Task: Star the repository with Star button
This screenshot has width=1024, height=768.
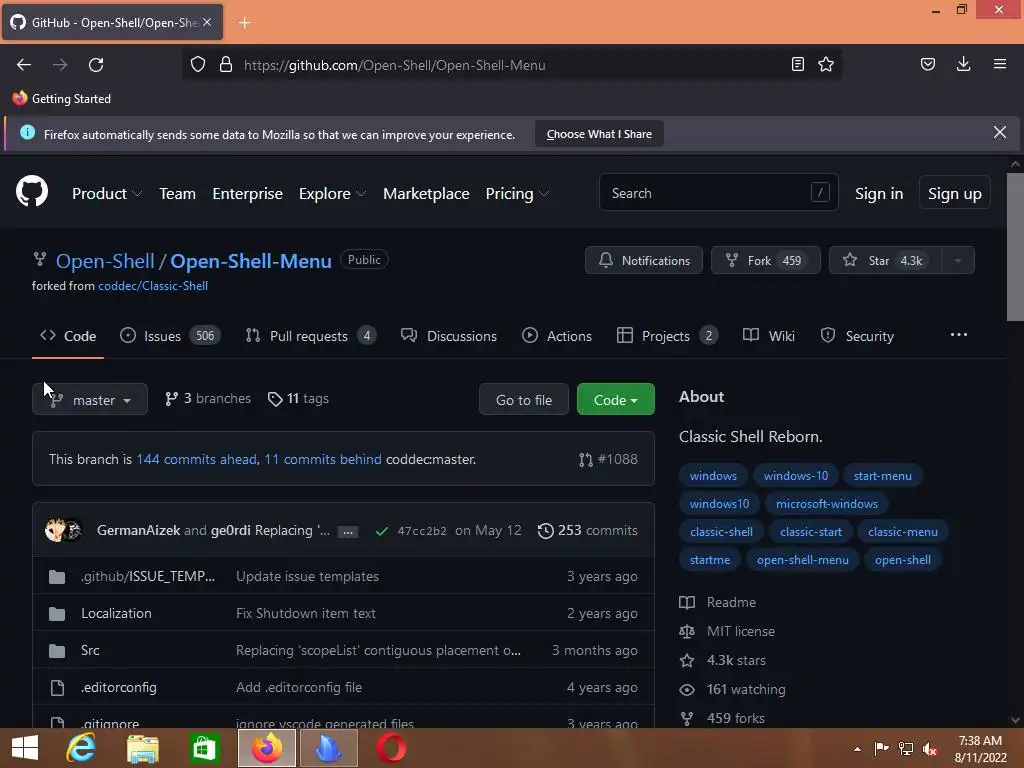Action: click(x=885, y=260)
